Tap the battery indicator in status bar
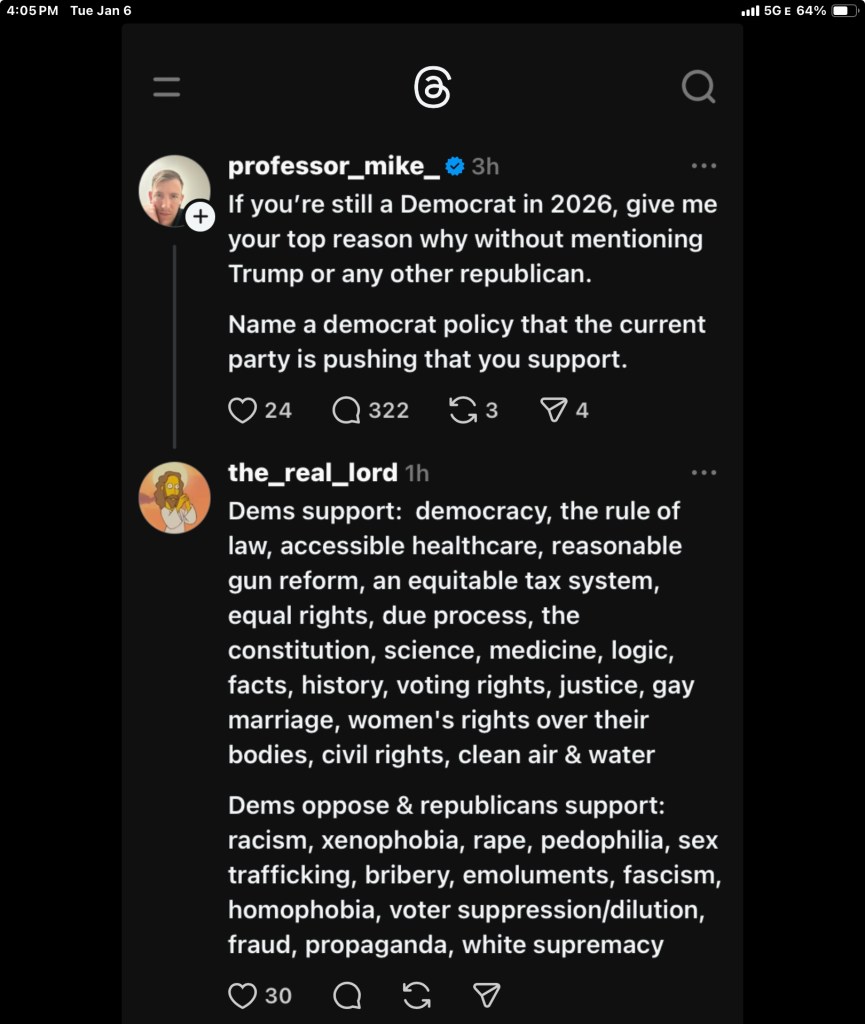This screenshot has width=865, height=1024. [x=839, y=11]
